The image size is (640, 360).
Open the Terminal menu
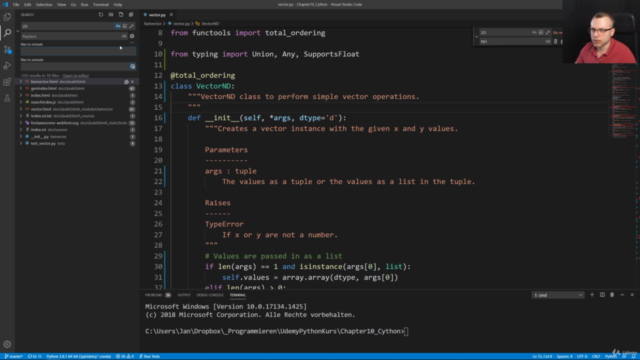(x=101, y=4)
